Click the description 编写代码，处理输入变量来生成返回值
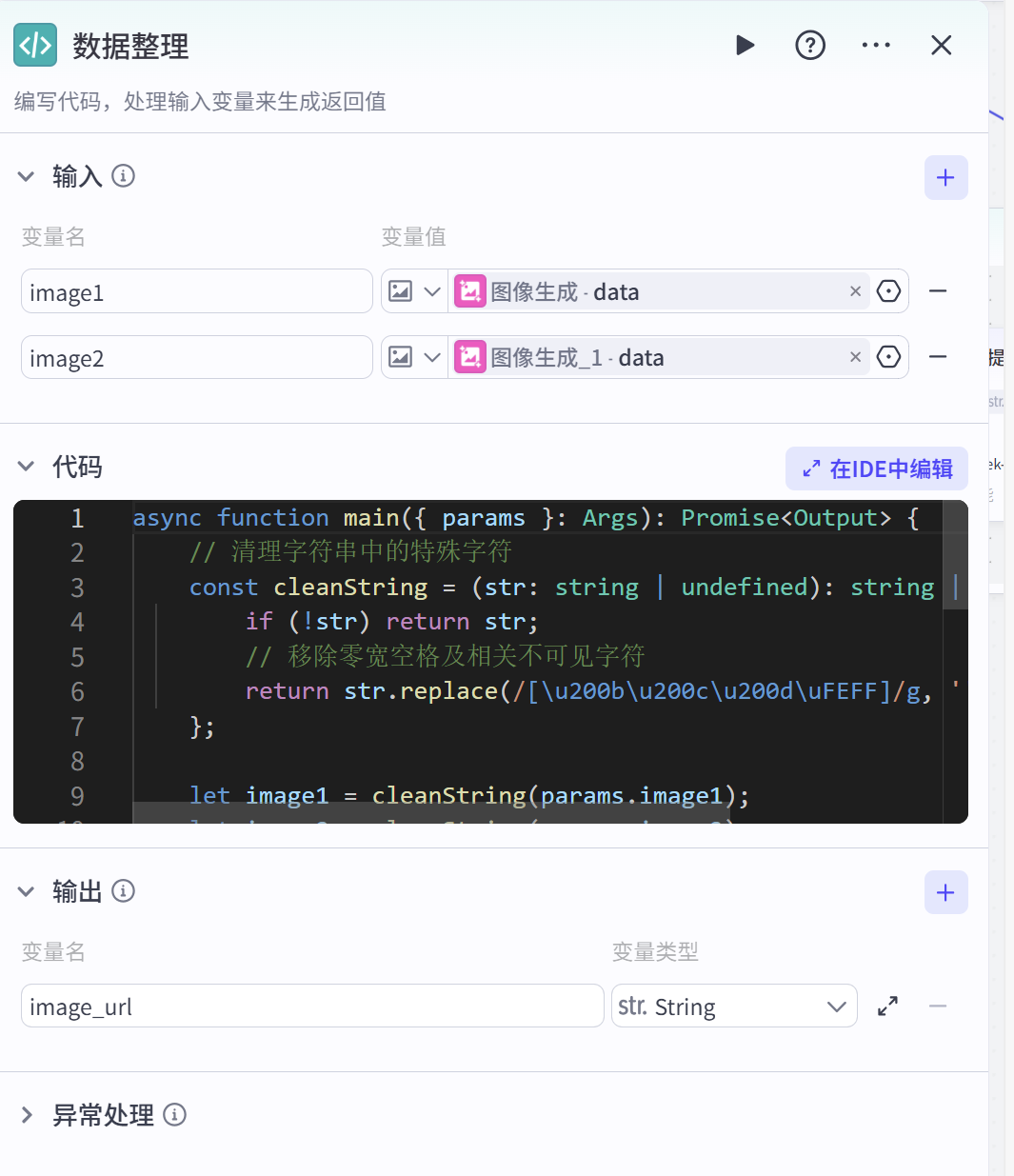This screenshot has height=1176, width=1014. click(200, 102)
